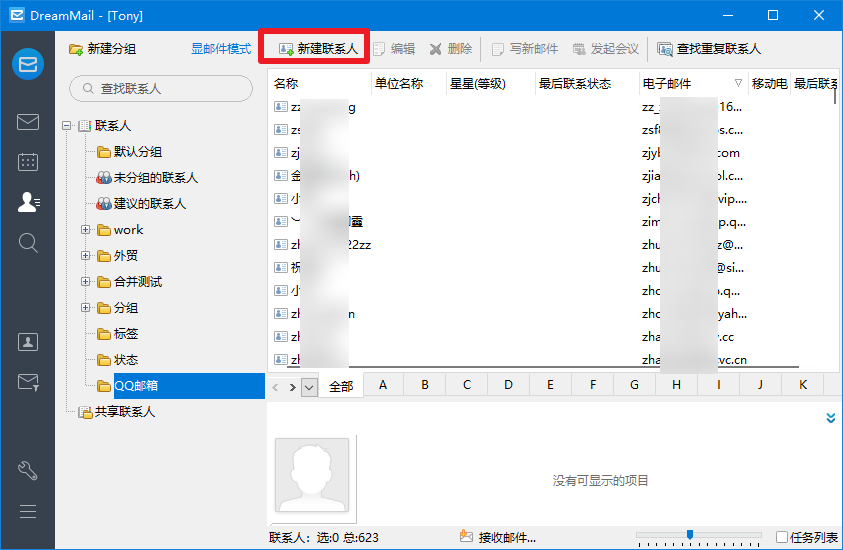
Task: Click the DreamMail logo icon in sidebar
Action: 28,64
